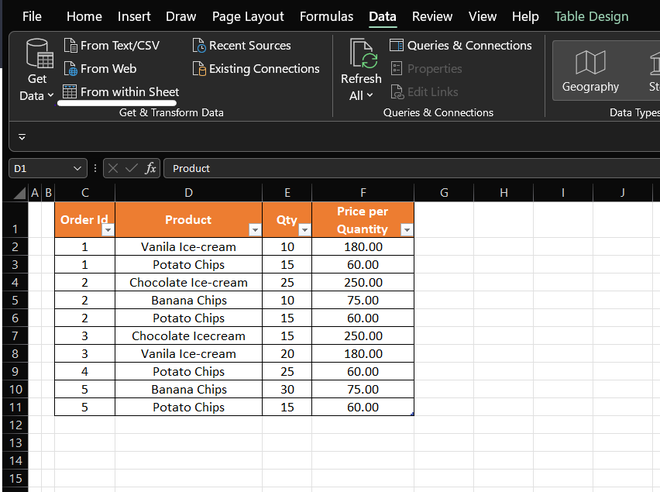Confirm entry with the checkmark icon
The width and height of the screenshot is (660, 492).
tap(131, 168)
